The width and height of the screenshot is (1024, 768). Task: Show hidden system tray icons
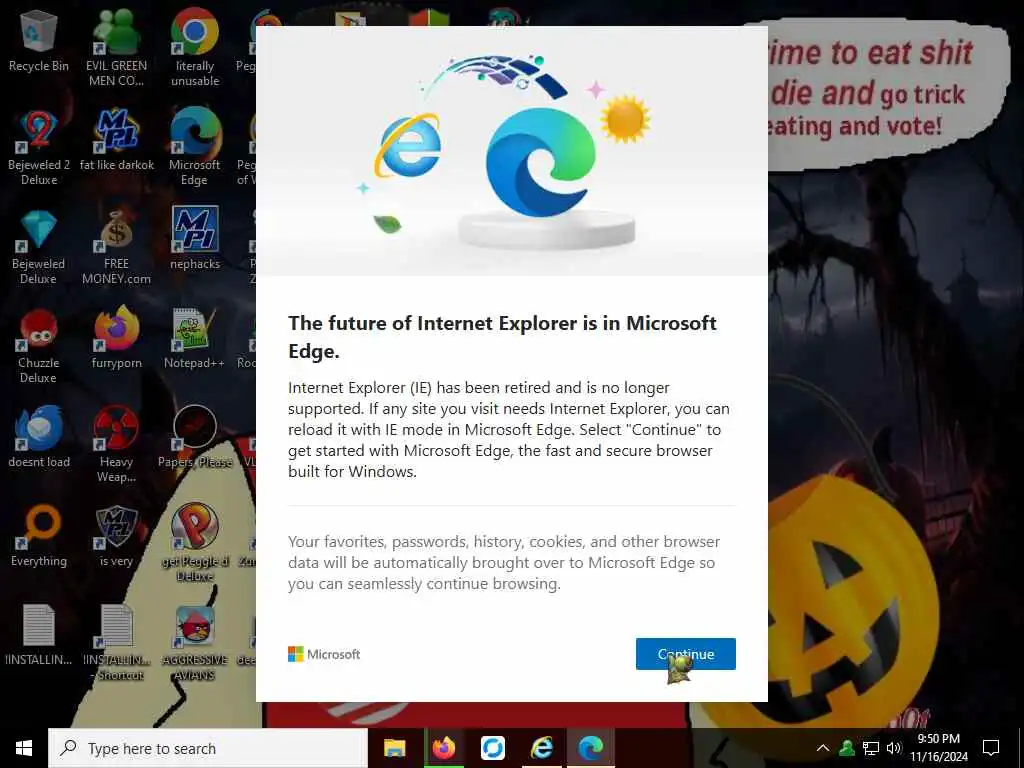(823, 748)
